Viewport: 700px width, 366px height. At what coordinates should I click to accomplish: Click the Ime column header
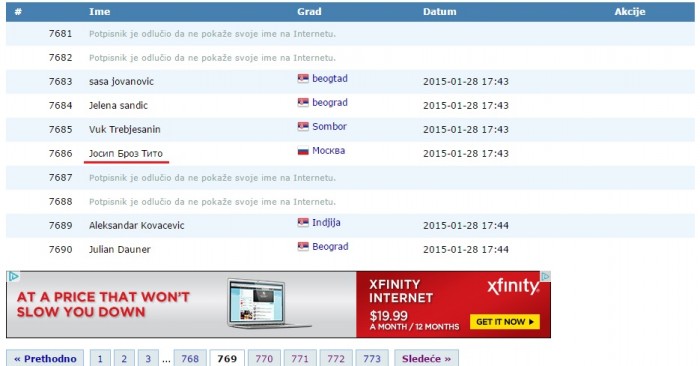click(100, 12)
